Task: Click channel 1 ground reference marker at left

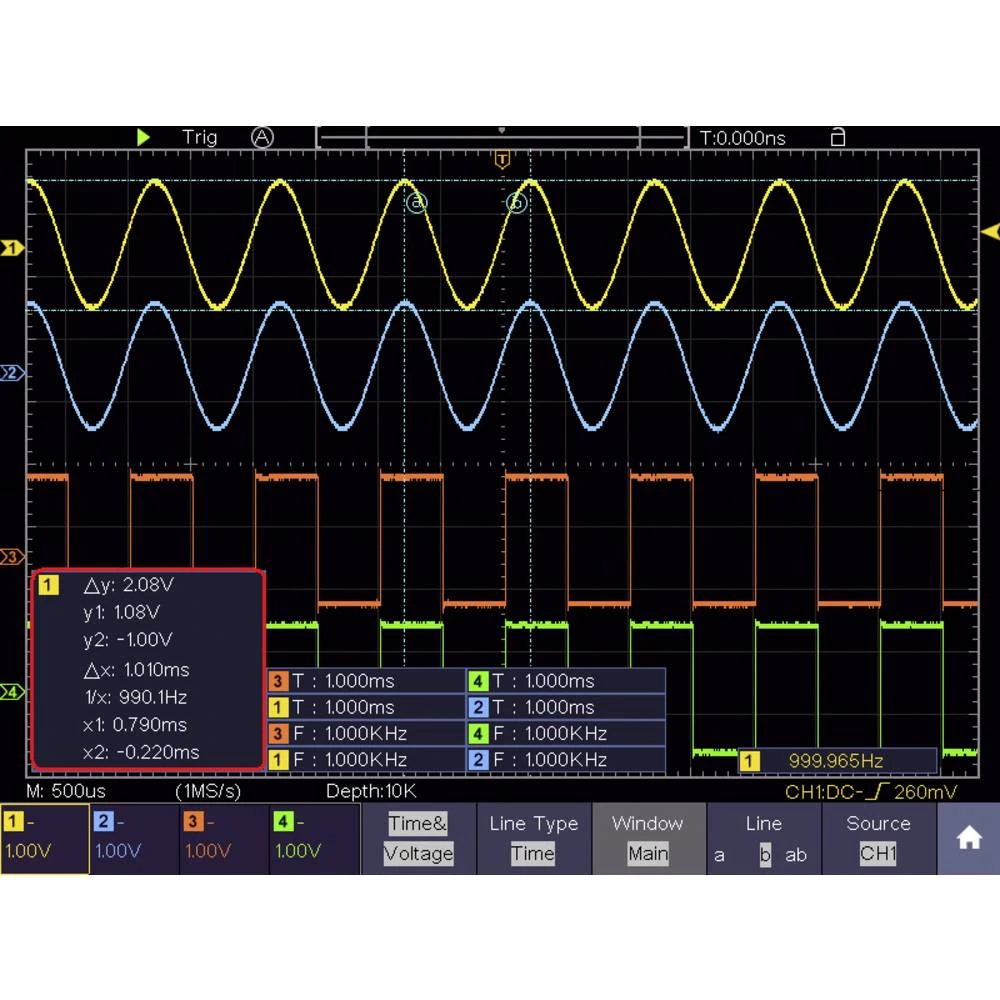Action: coord(12,247)
